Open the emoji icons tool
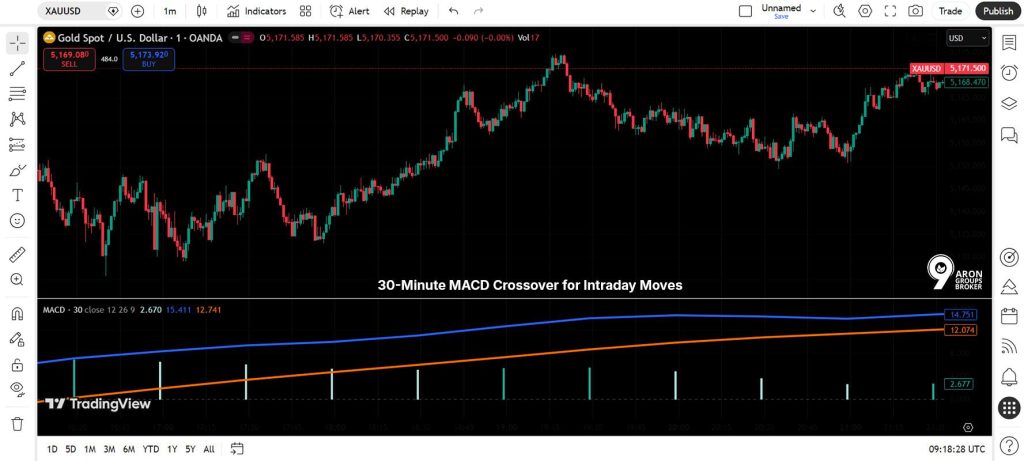1024x461 pixels. coord(18,221)
